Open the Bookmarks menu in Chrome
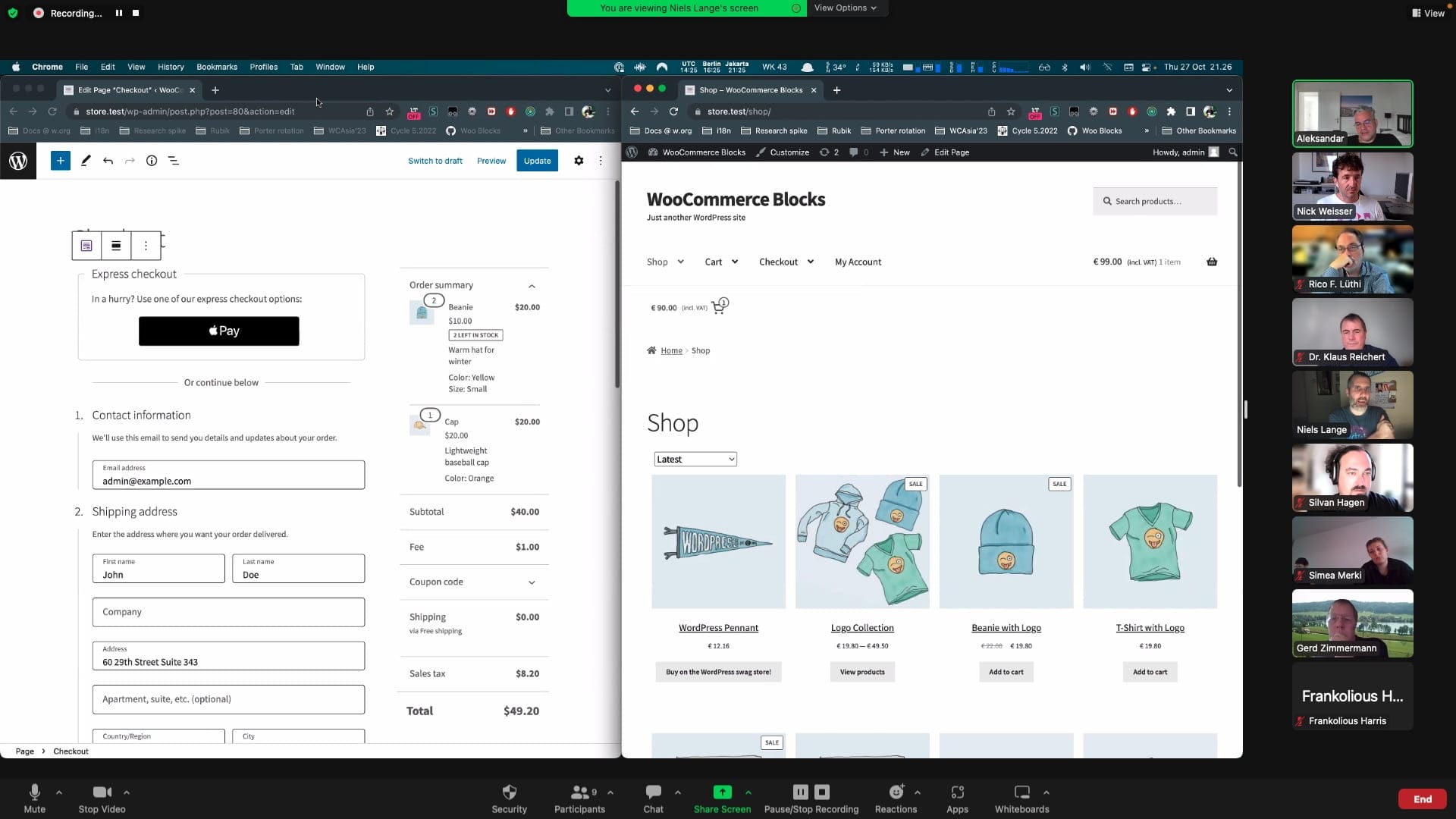 [216, 67]
